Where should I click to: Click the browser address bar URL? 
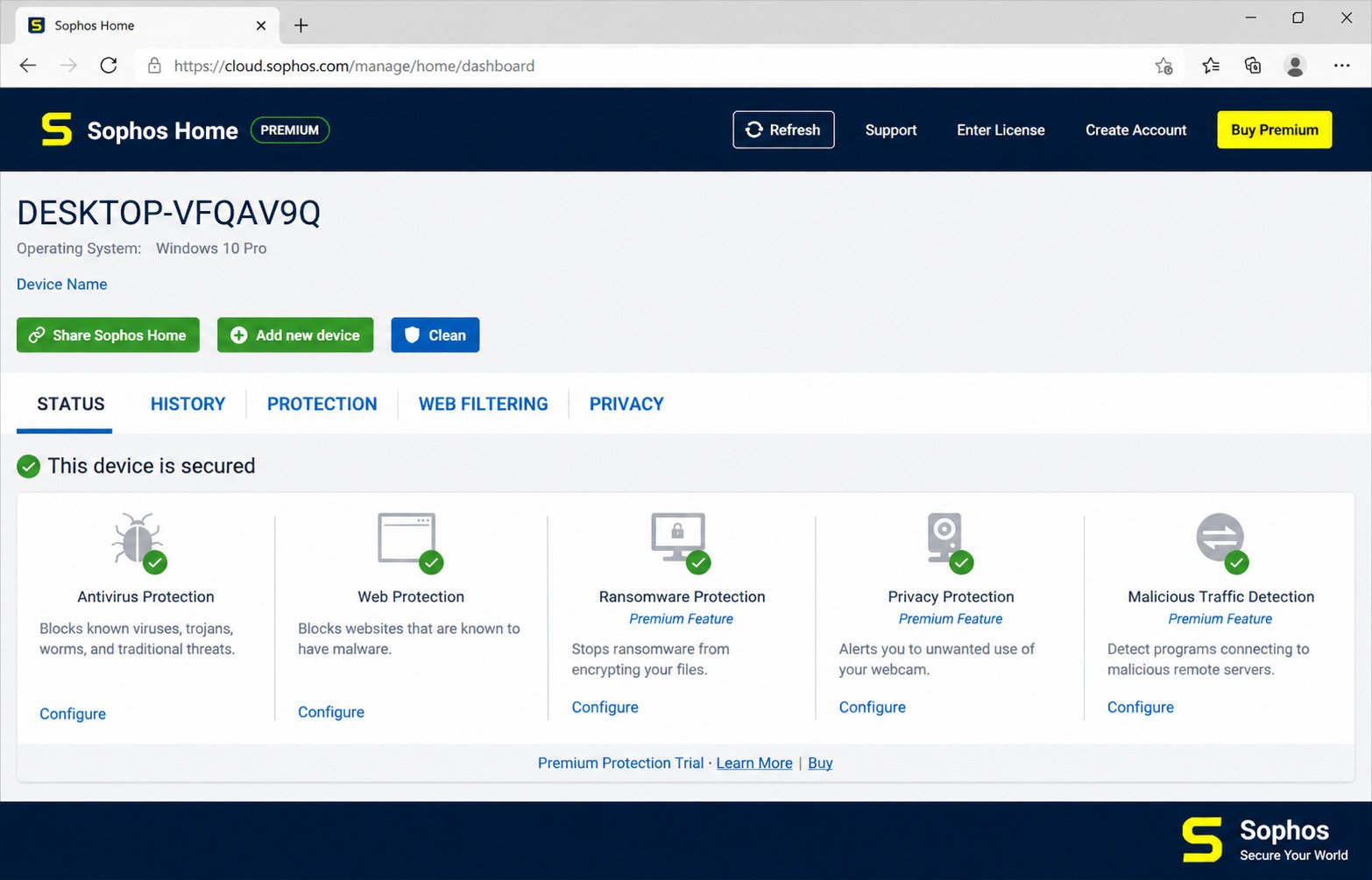354,66
